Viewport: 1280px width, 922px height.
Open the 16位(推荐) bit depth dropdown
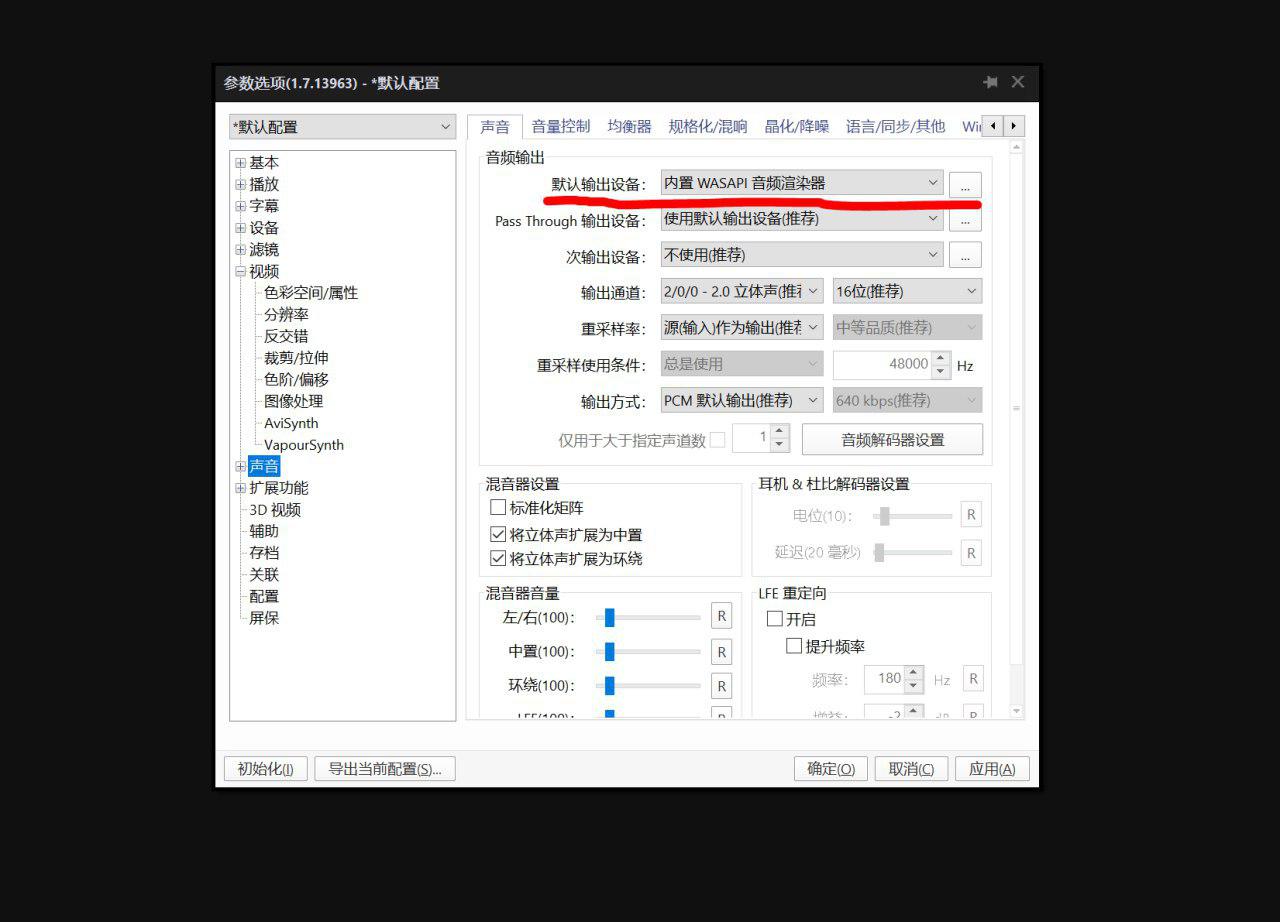tap(907, 291)
